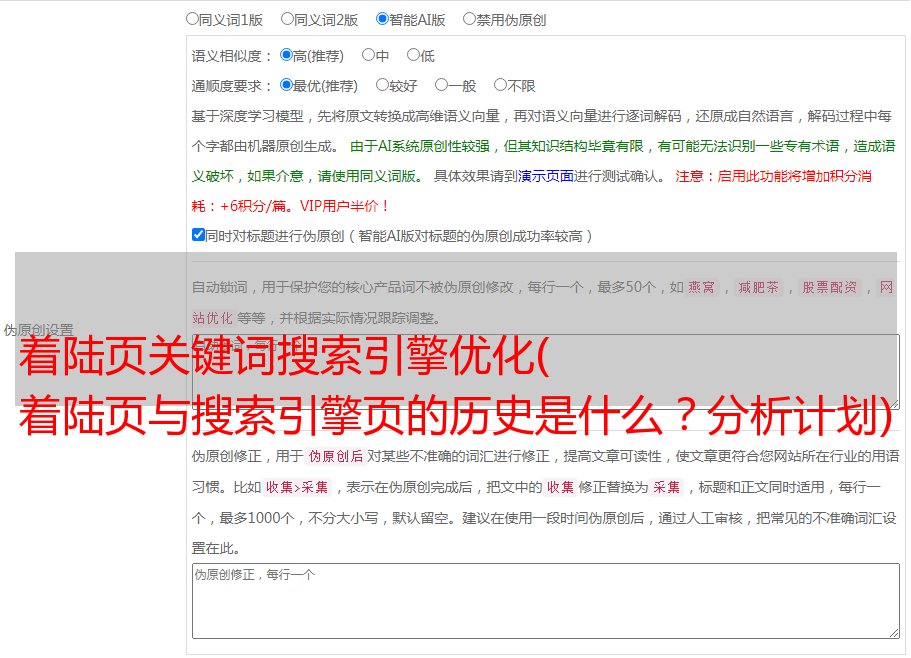Image resolution: width=911 pixels, height=658 pixels.
Task: Set 通顺度要求 to 最优(推荐)
Action: tap(286, 85)
